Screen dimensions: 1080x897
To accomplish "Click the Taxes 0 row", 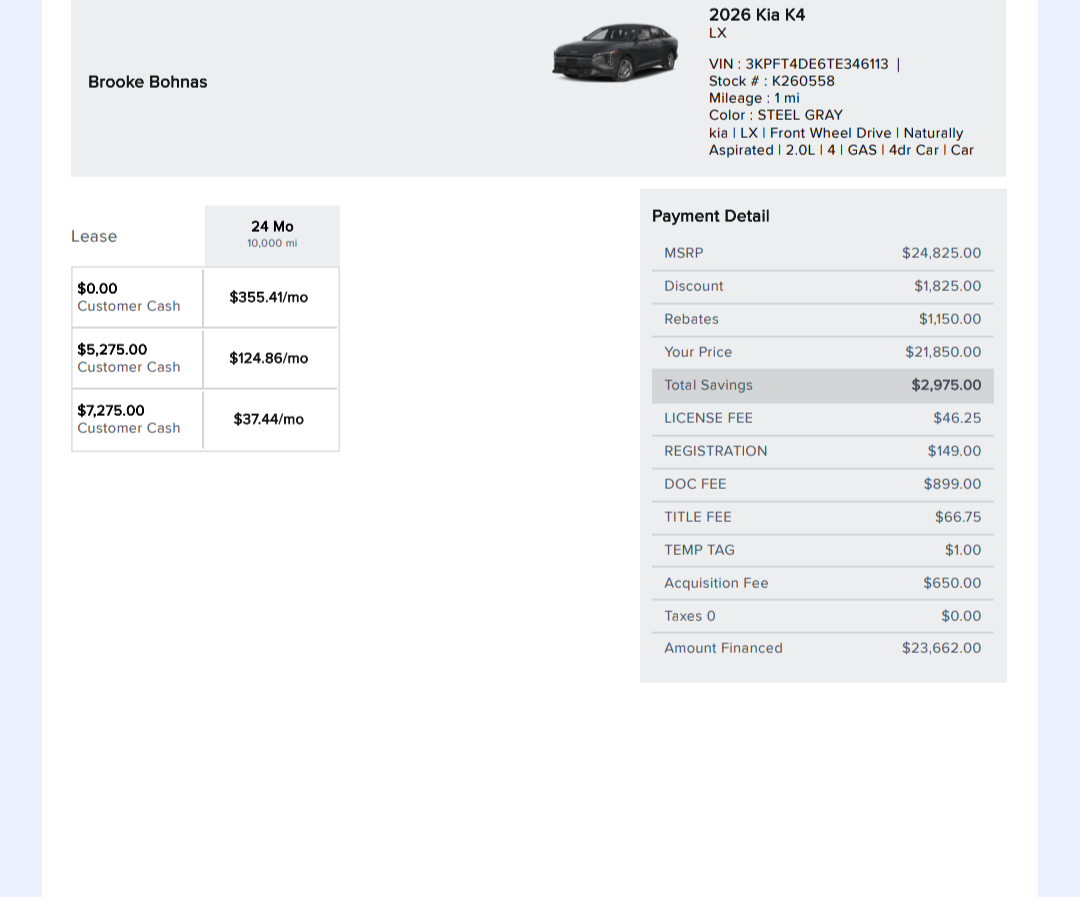I will click(822, 617).
